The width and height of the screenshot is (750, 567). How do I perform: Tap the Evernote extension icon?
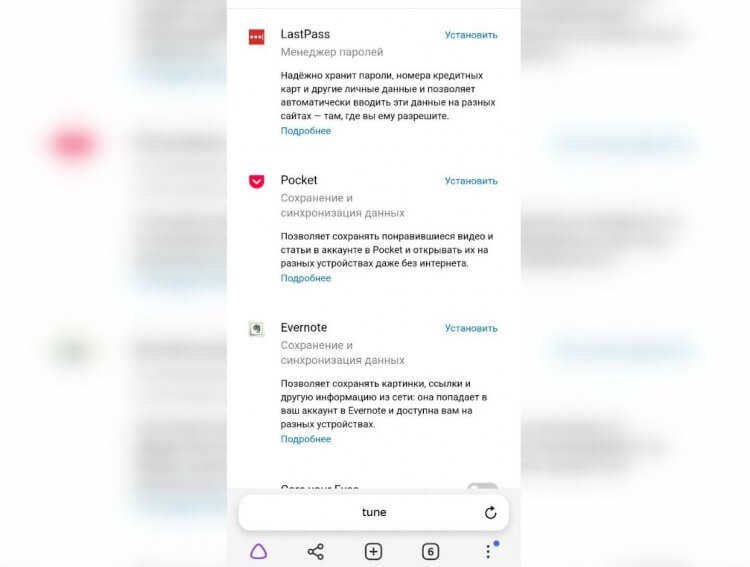[256, 329]
